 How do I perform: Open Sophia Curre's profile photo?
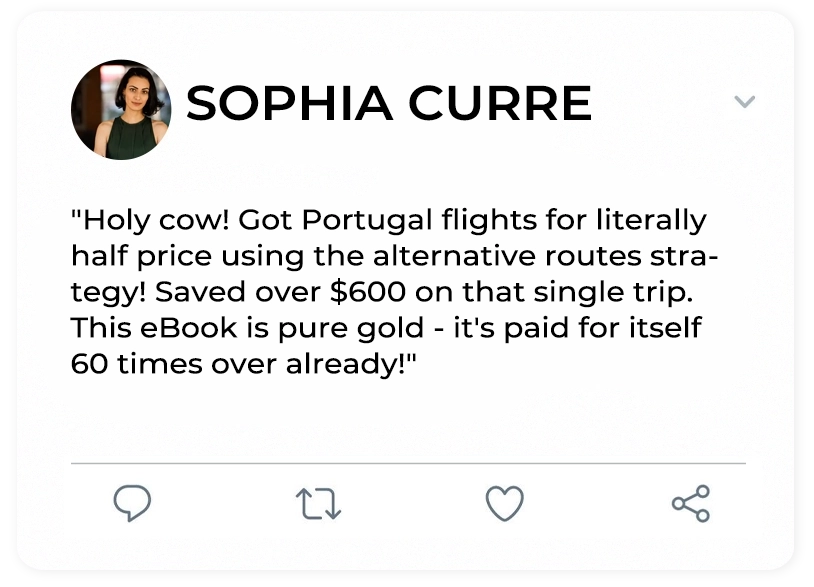(120, 108)
